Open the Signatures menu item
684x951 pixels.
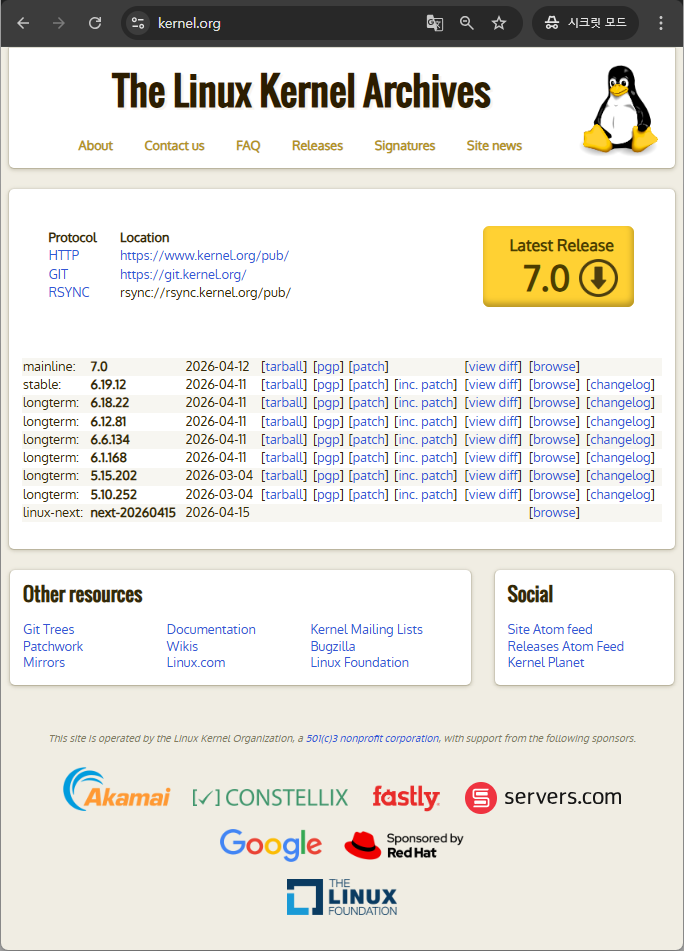click(x=404, y=146)
